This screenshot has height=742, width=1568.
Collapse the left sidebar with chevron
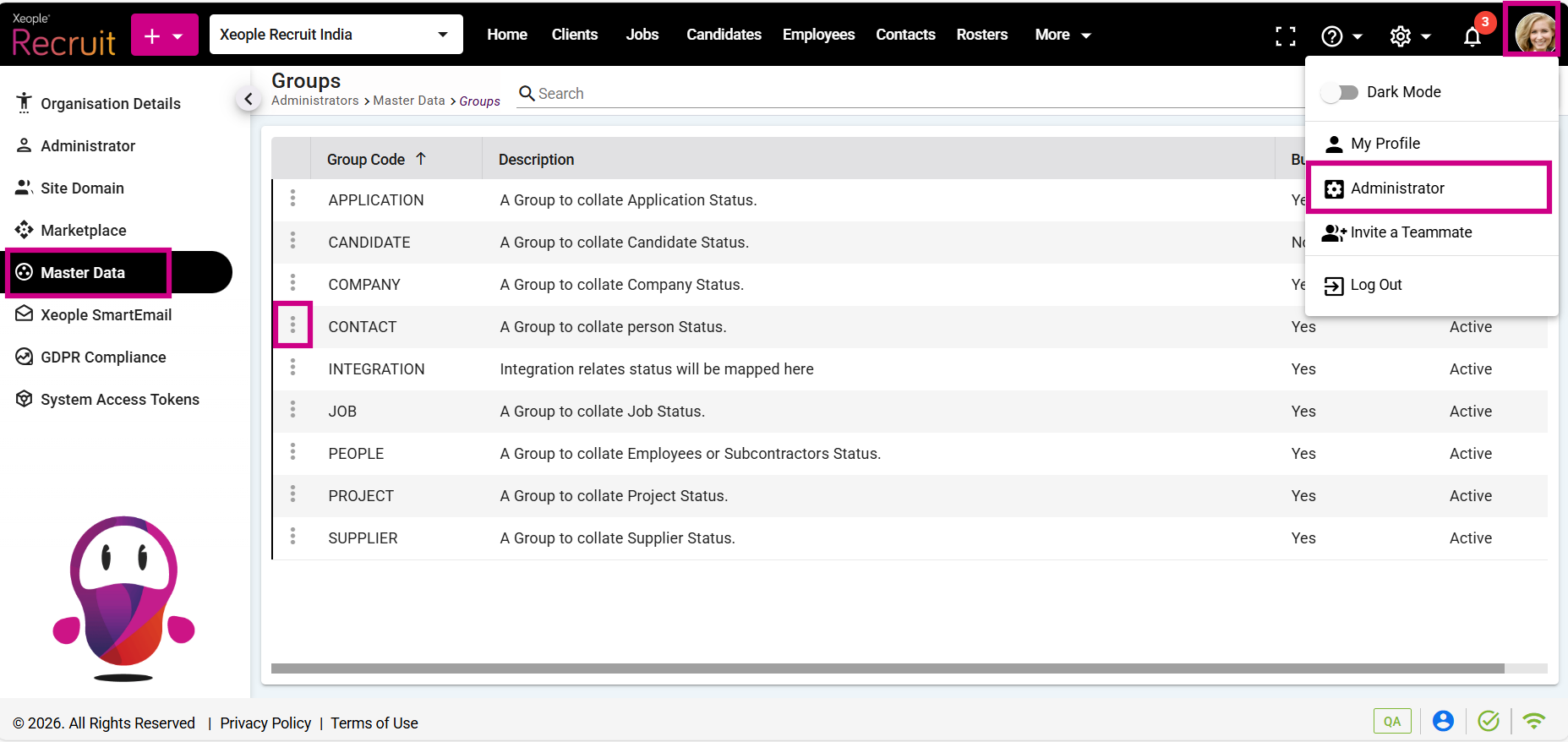pos(248,99)
